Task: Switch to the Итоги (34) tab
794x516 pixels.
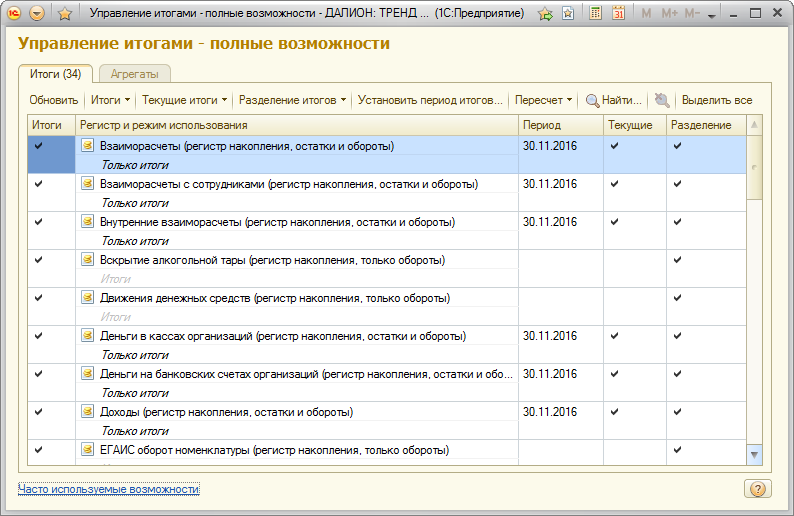Action: (x=55, y=74)
